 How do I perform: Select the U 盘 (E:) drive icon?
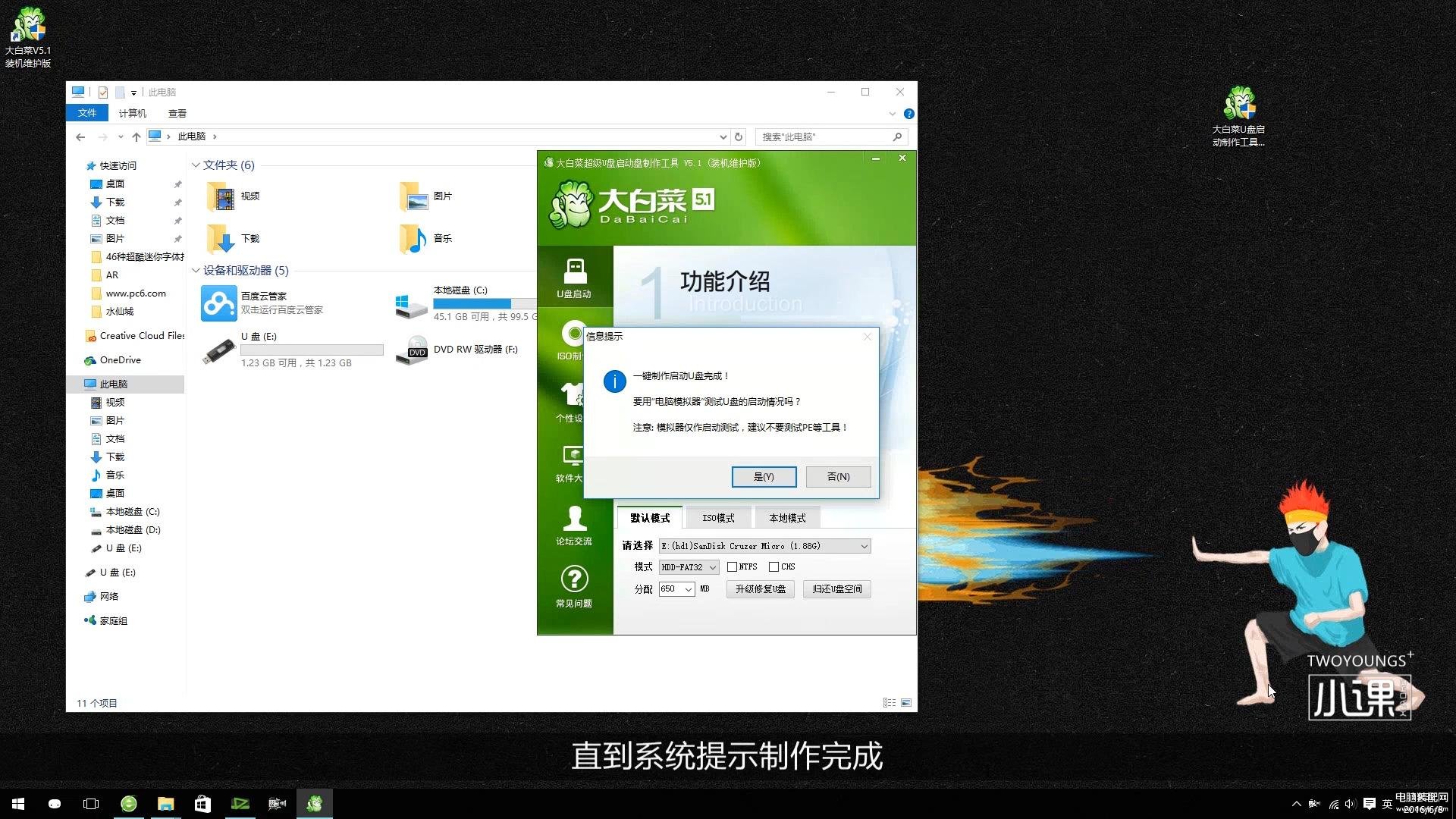[x=219, y=351]
